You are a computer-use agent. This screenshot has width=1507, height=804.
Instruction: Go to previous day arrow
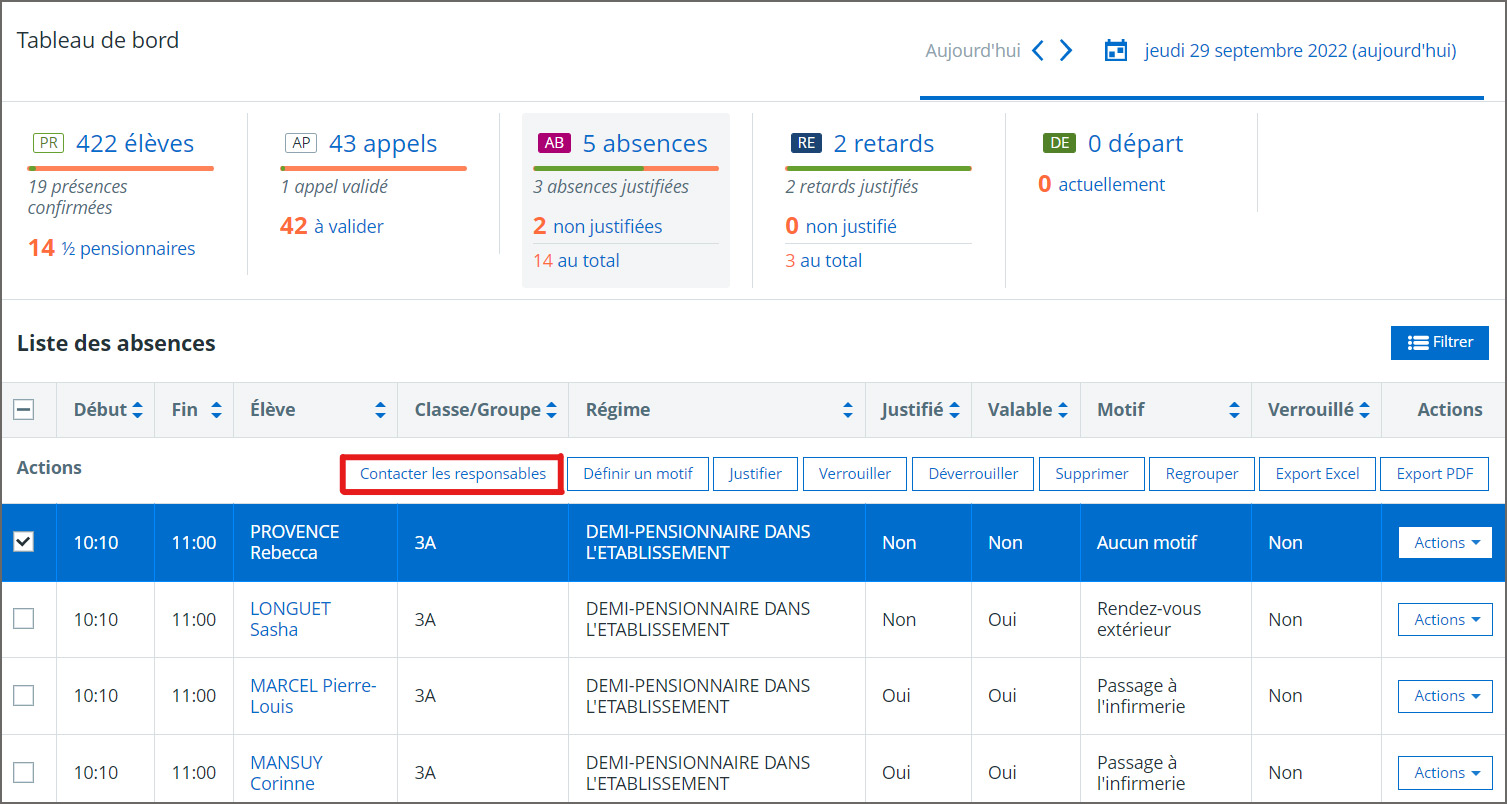pos(1038,50)
